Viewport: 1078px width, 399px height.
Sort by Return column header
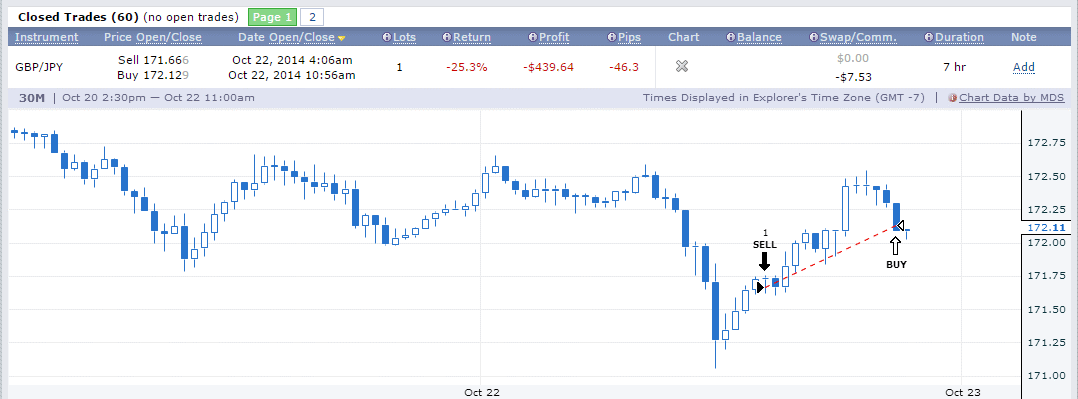click(x=472, y=37)
